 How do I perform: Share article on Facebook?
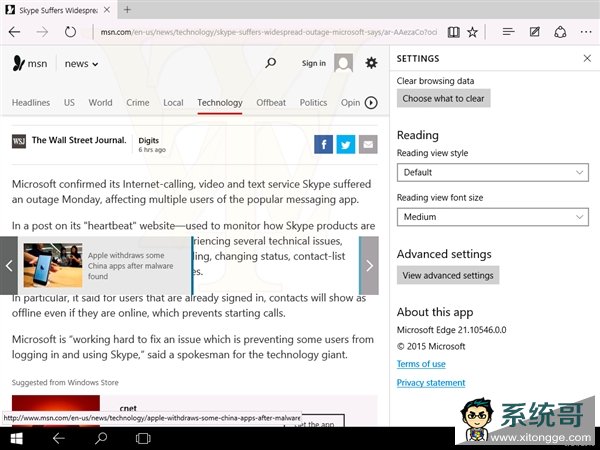[323, 144]
